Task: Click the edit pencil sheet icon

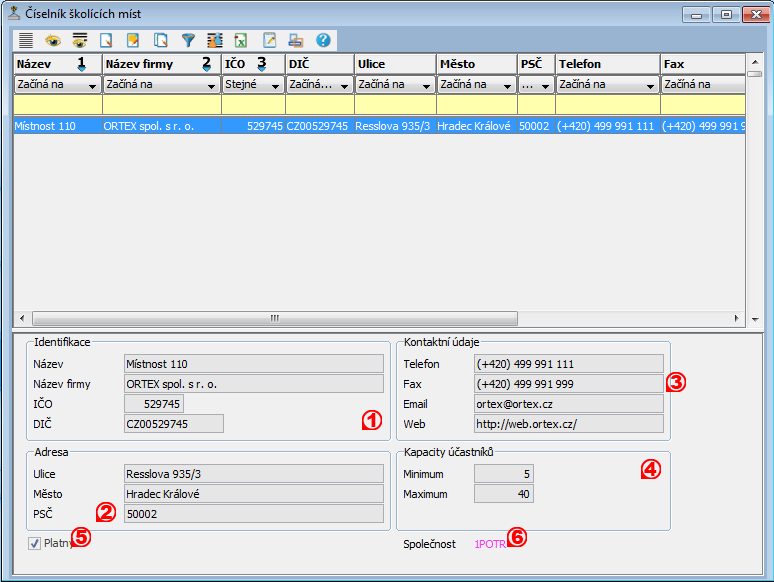Action: point(269,41)
